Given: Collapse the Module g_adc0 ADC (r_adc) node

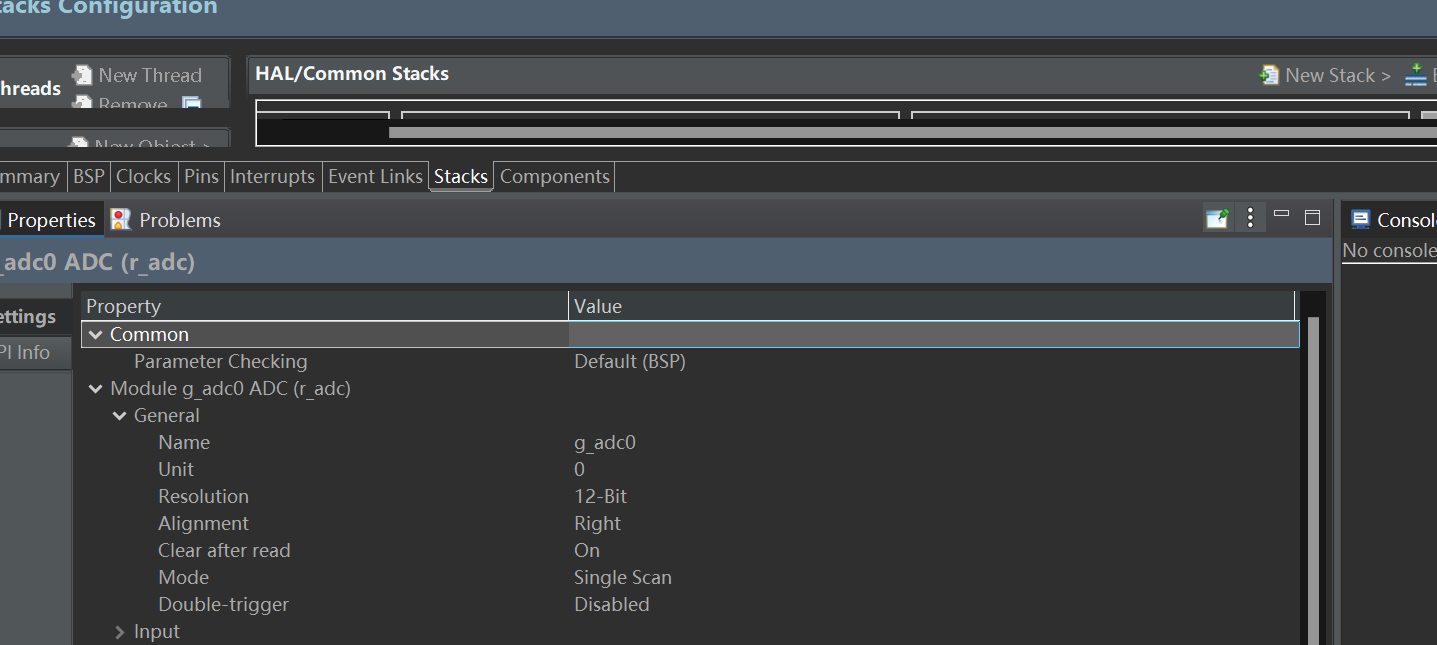Looking at the screenshot, I should 96,389.
